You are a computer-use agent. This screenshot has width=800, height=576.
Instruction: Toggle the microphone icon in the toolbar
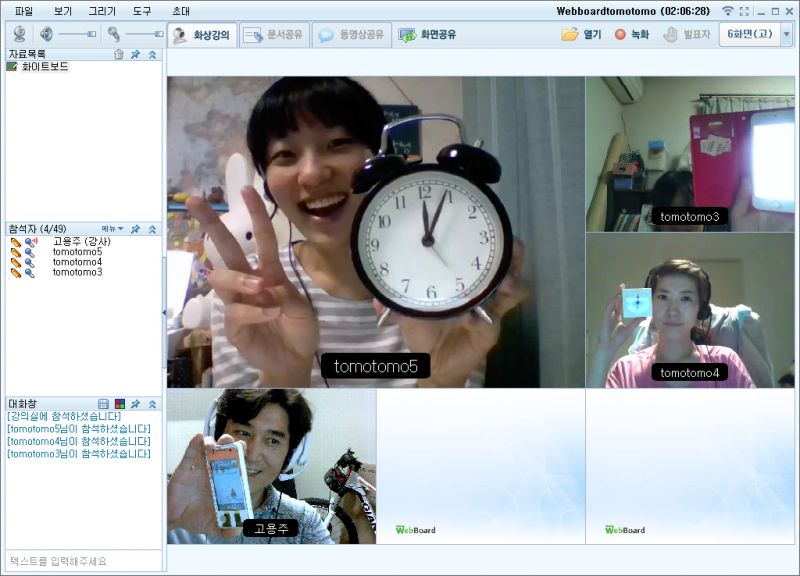(x=114, y=34)
